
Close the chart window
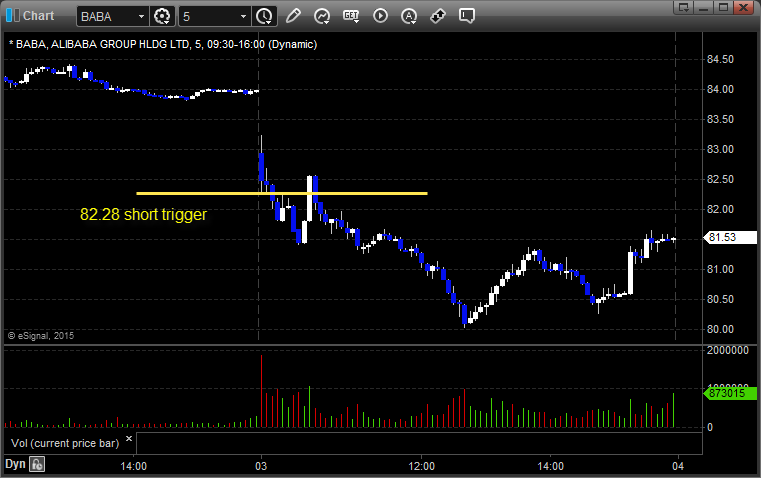coord(744,7)
